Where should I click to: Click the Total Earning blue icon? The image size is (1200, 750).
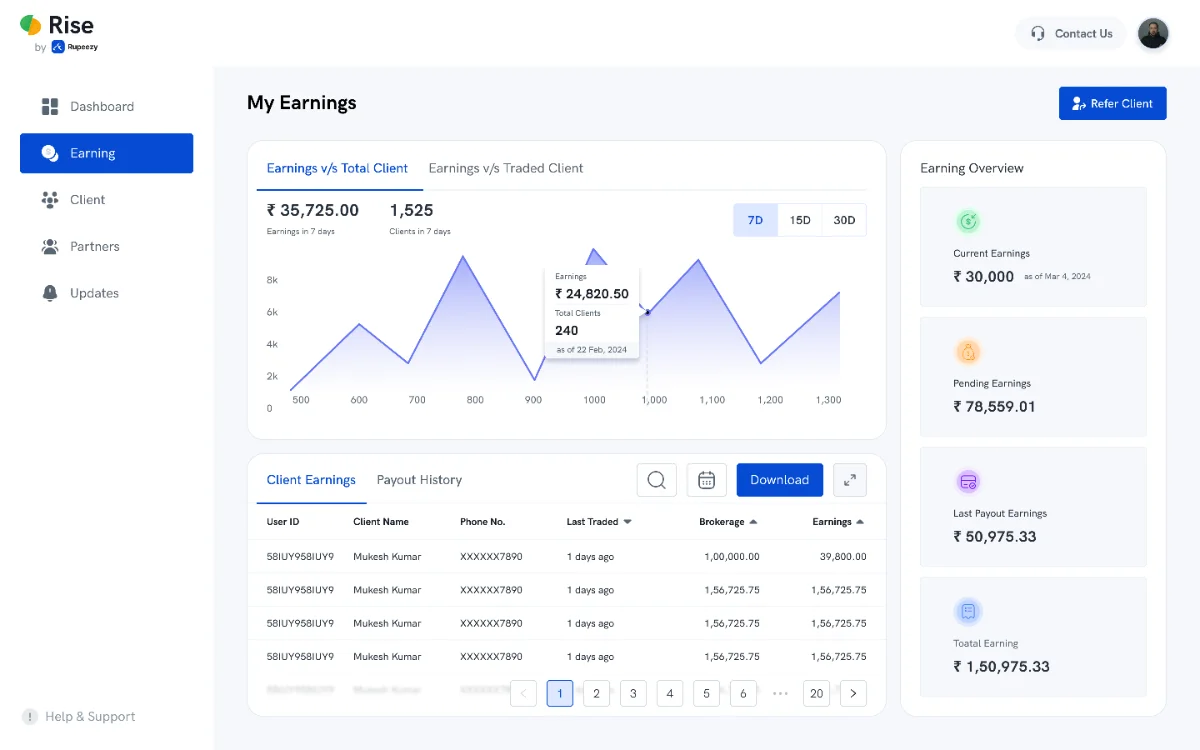coord(967,611)
